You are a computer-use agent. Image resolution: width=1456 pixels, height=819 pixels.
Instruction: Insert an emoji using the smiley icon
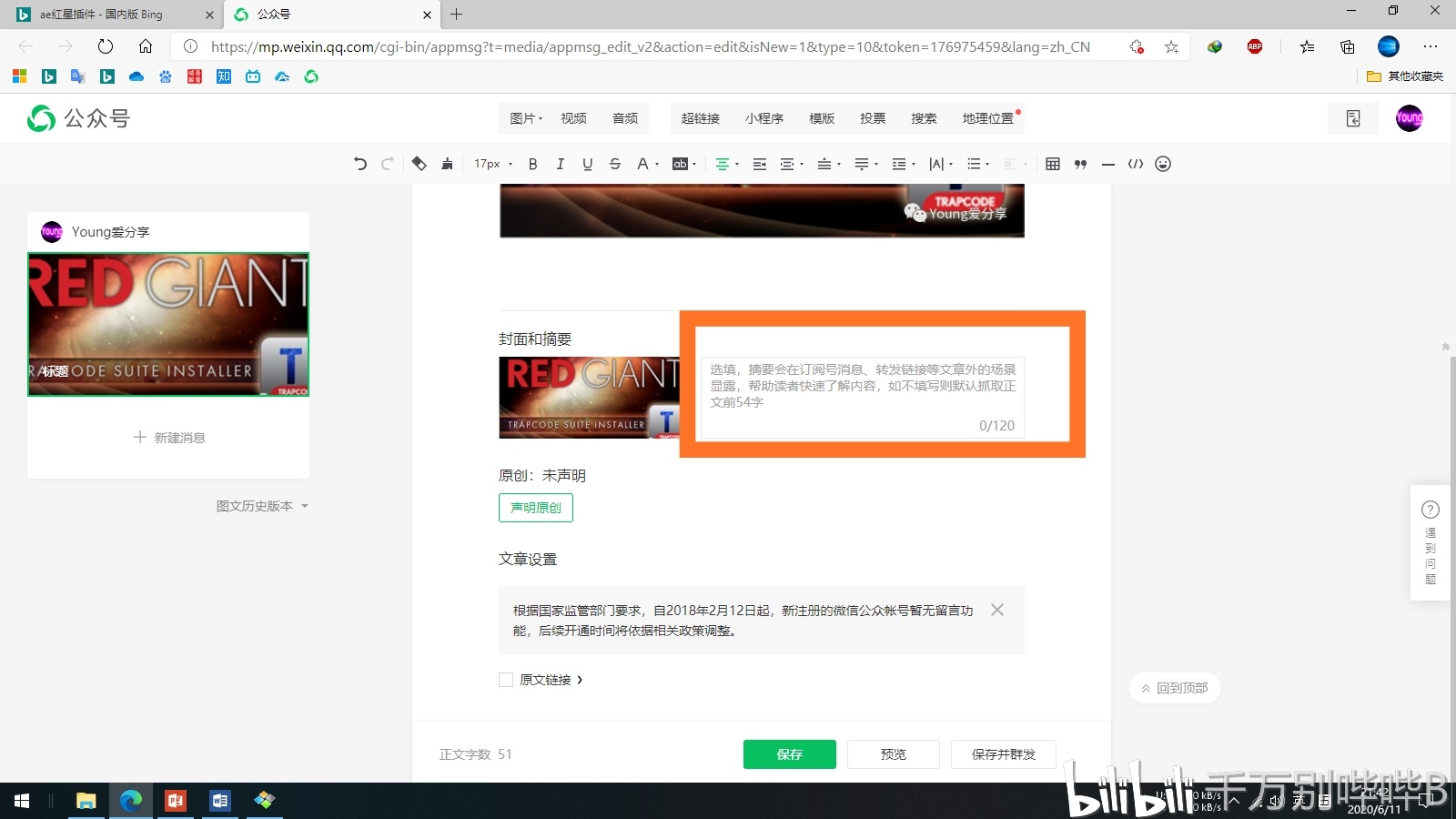click(x=1162, y=164)
